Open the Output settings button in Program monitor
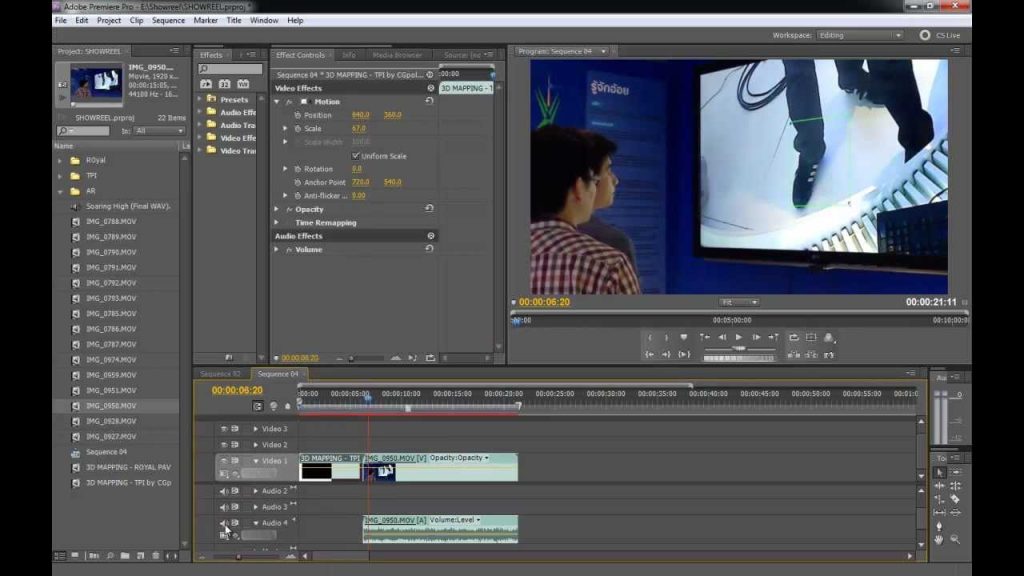This screenshot has height=576, width=1024. tap(829, 338)
